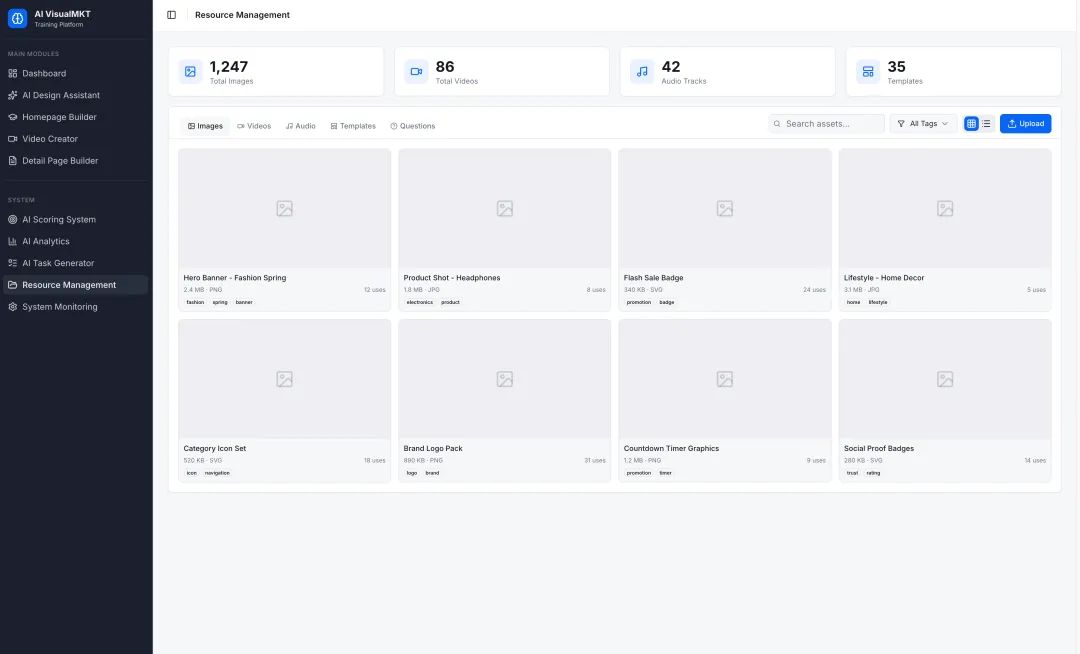Click the 'rating' tag
1080x654 pixels.
(873, 473)
